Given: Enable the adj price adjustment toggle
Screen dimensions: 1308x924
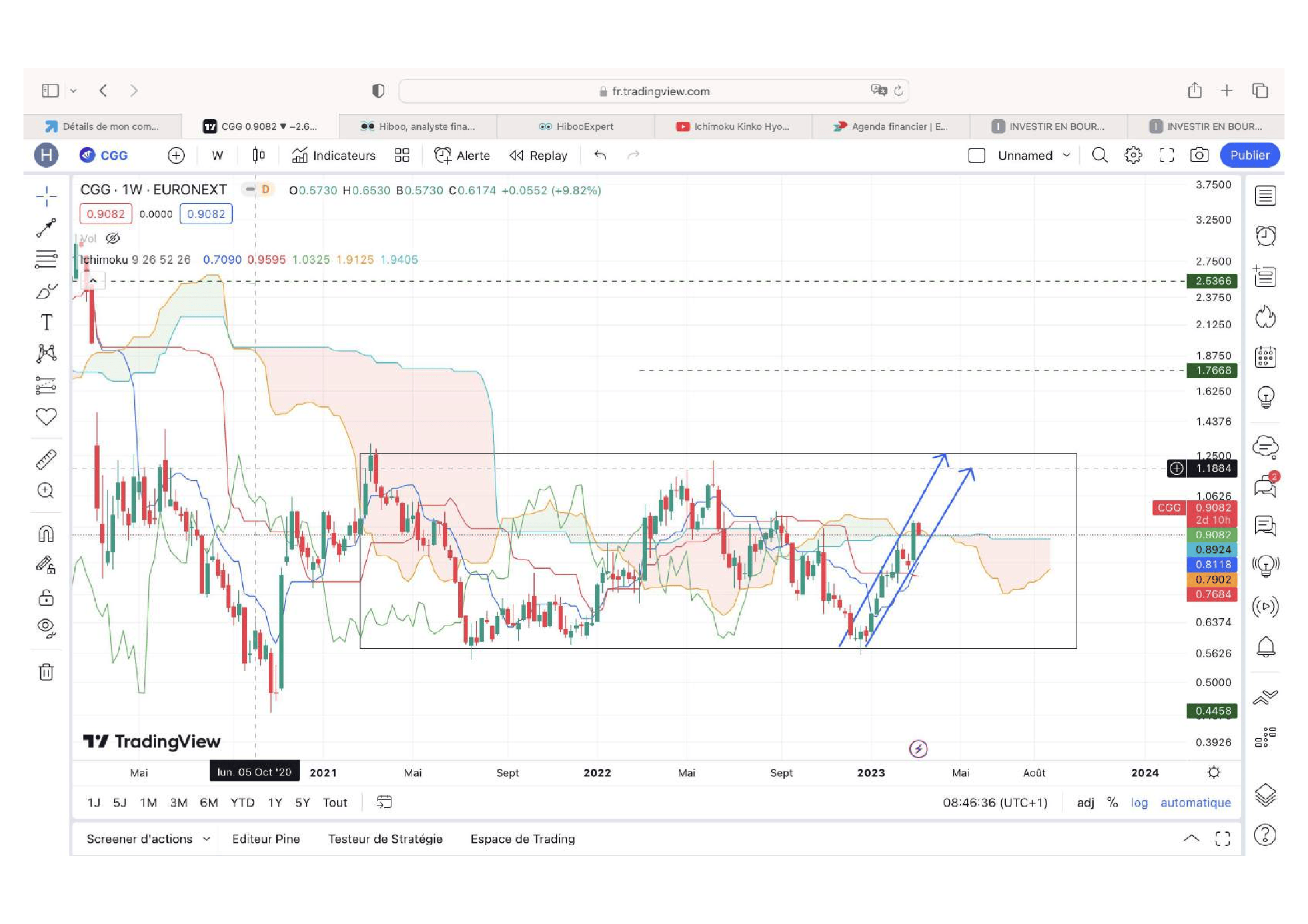Looking at the screenshot, I should coord(1085,802).
